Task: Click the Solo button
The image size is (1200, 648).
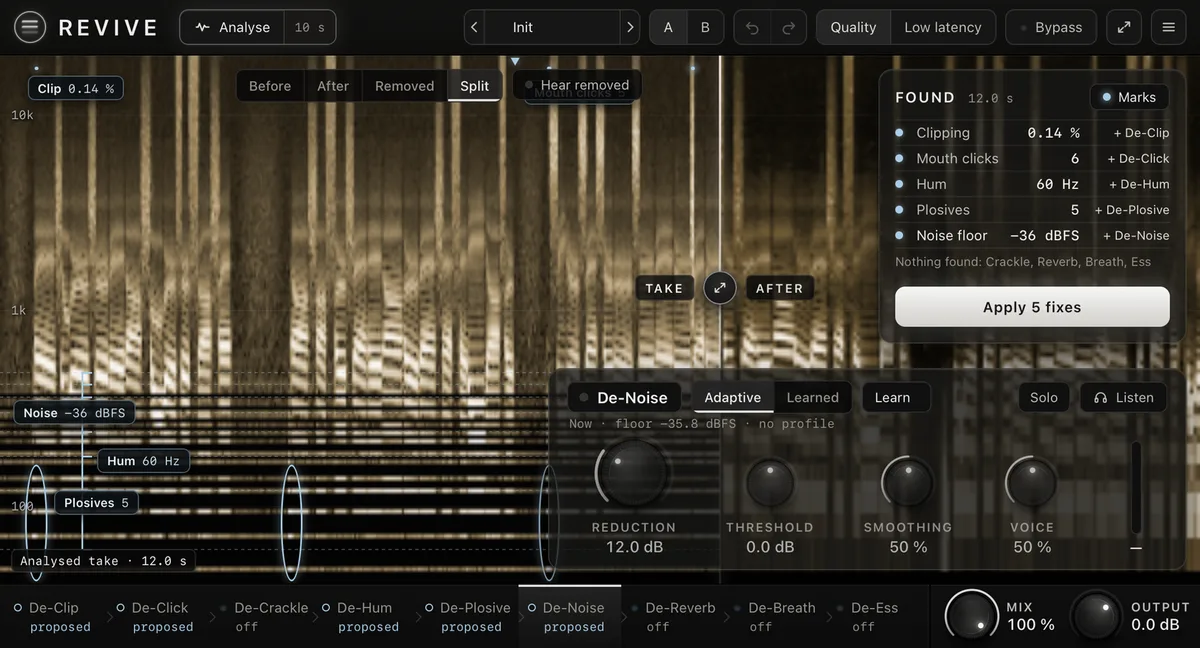Action: pos(1044,397)
